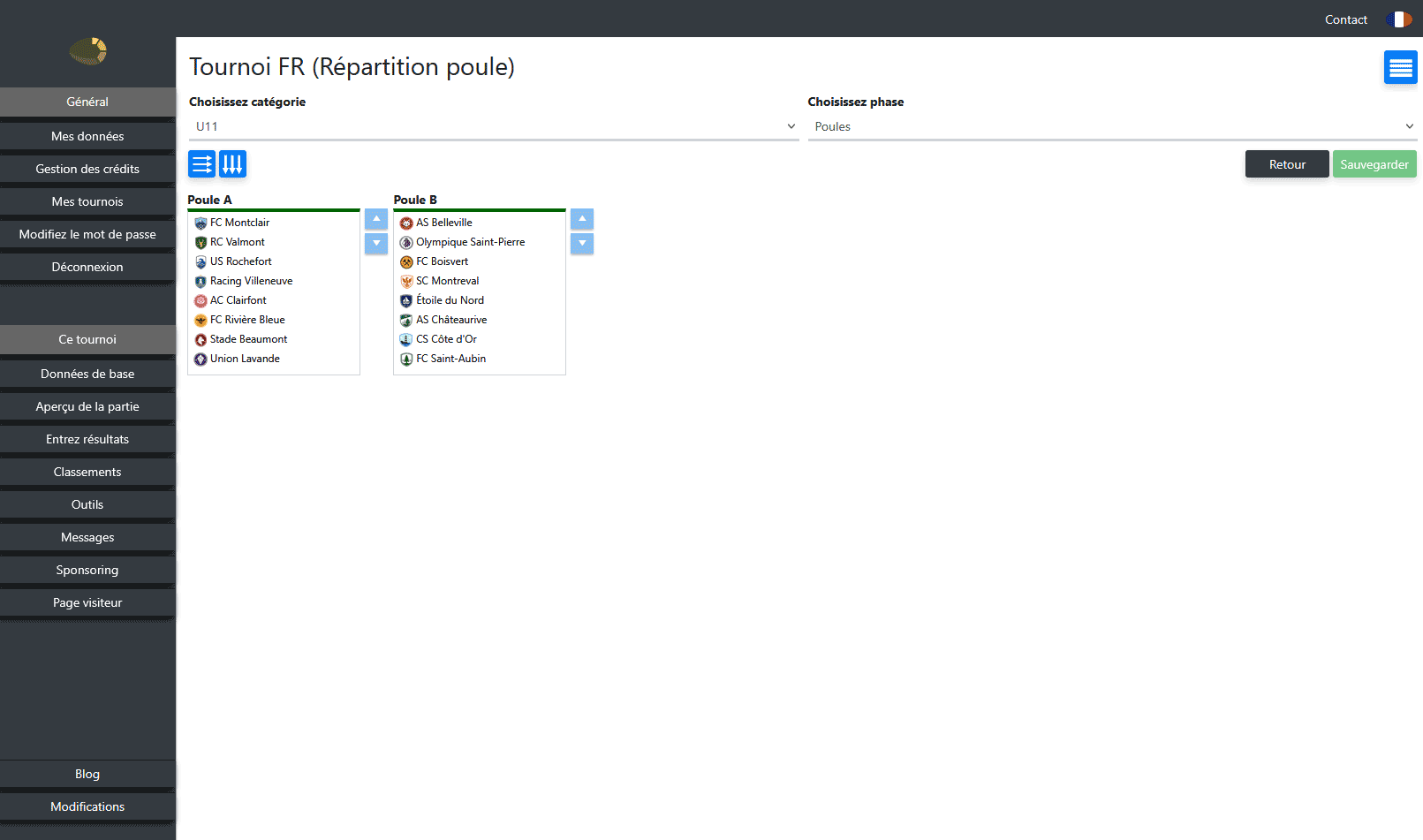
Task: Click Racing Villeneuve team crest icon
Action: coord(201,282)
